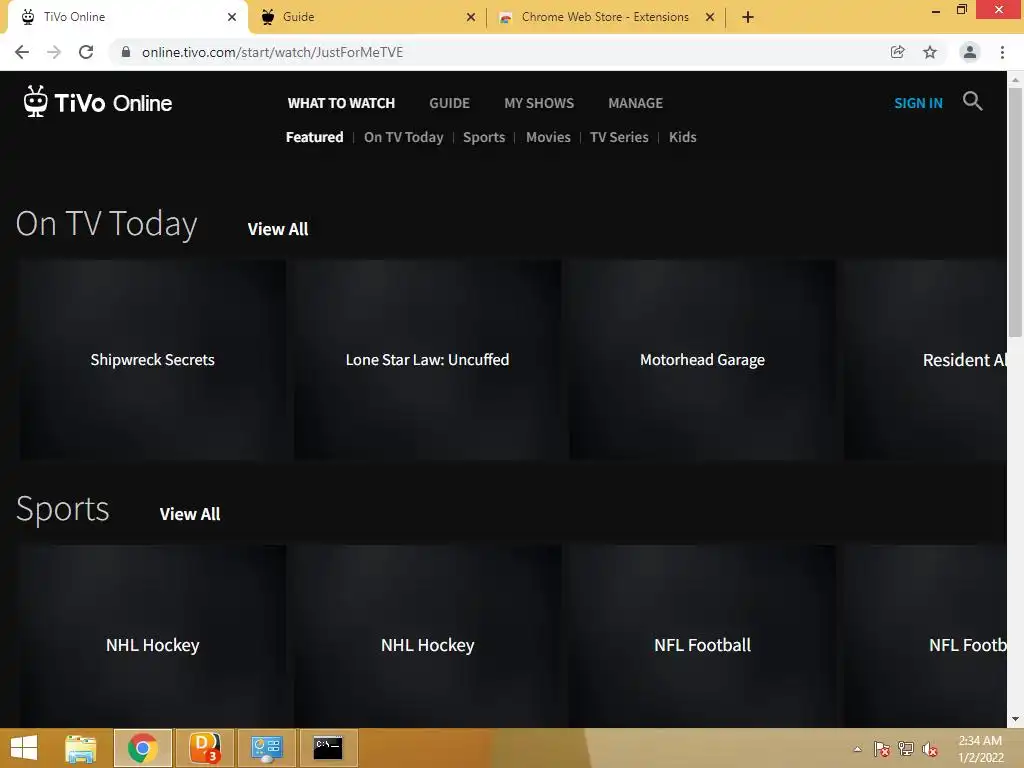
Task: Click the lock icon in address bar
Action: pos(126,52)
